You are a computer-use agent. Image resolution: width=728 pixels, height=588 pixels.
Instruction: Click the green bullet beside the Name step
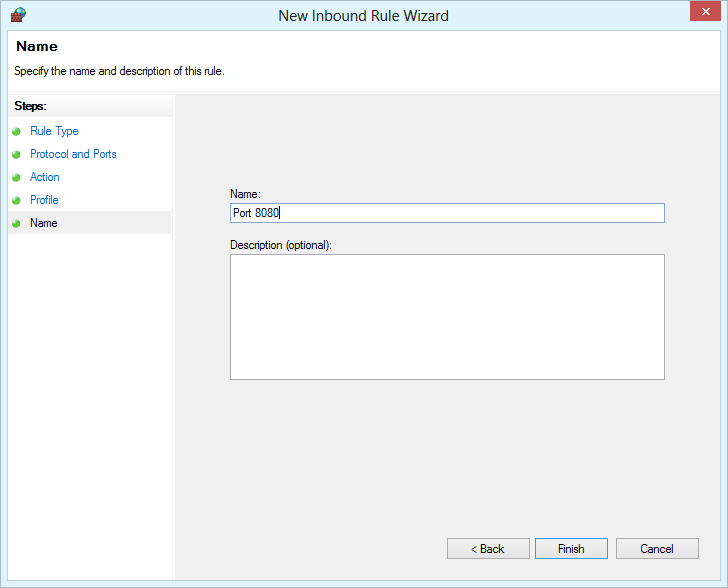pyautogui.click(x=16, y=223)
